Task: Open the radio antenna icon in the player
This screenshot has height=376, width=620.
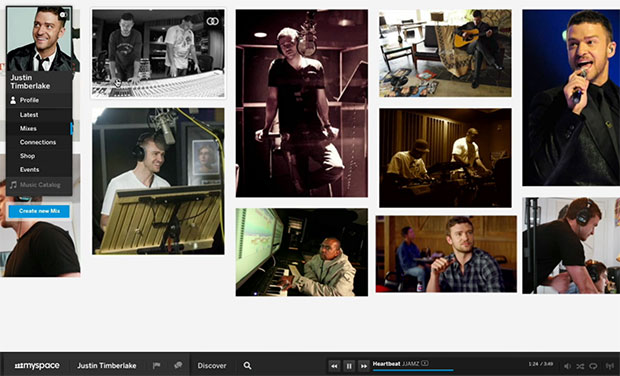Action: coord(609,366)
